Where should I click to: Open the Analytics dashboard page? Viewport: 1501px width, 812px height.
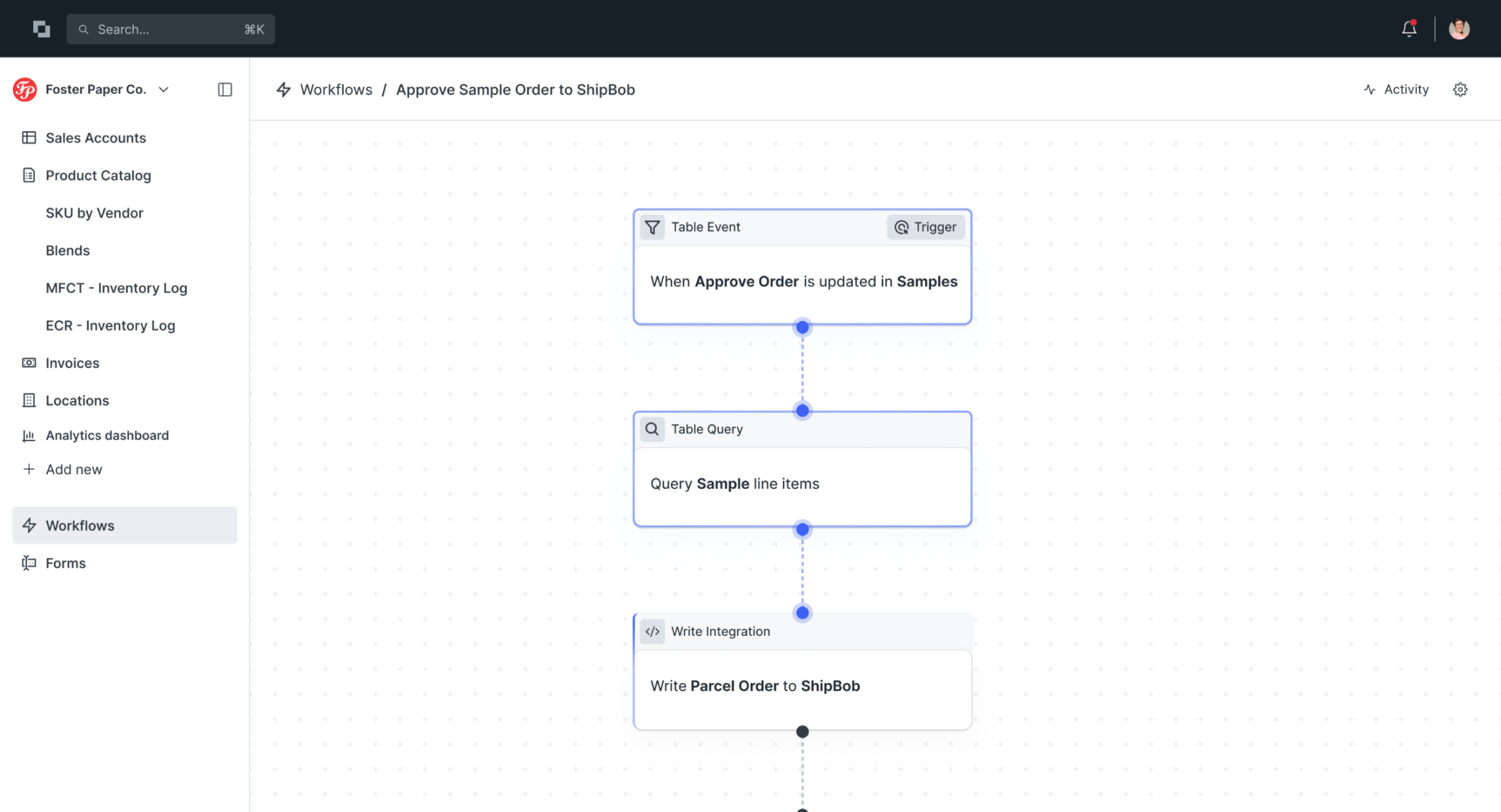[x=107, y=435]
